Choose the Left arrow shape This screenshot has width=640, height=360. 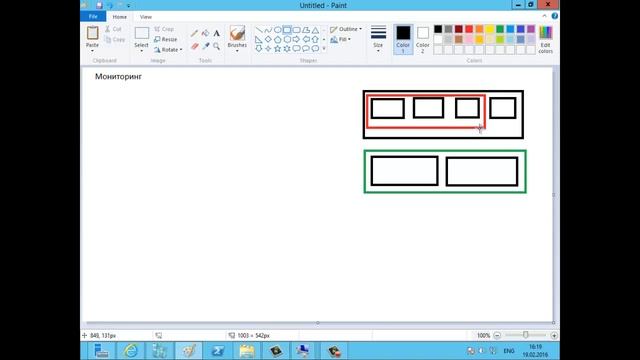point(306,40)
